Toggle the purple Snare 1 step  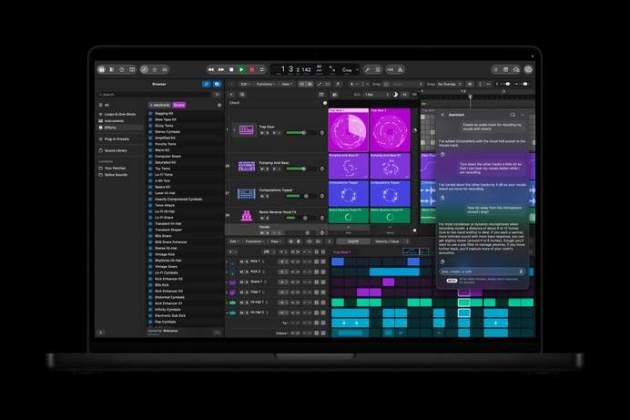(388, 282)
